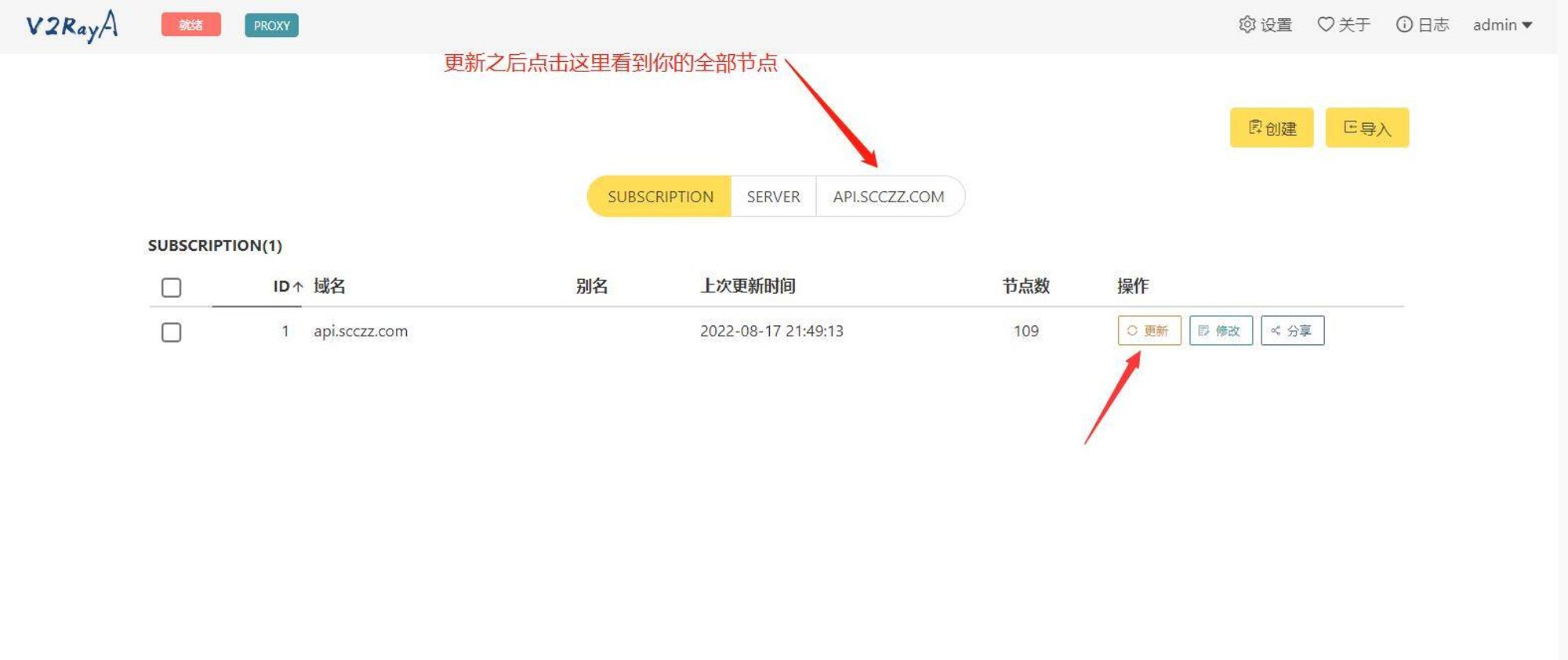Click the 导入 import button
This screenshot has width=1568, height=660.
point(1367,128)
